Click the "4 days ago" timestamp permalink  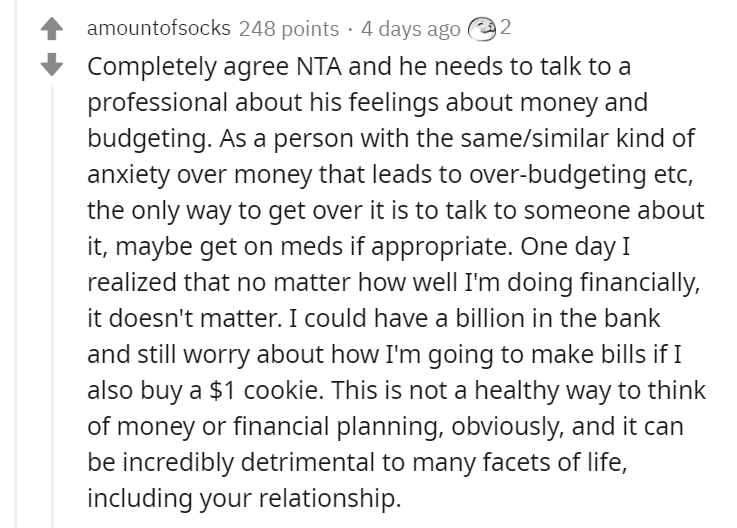click(x=410, y=29)
